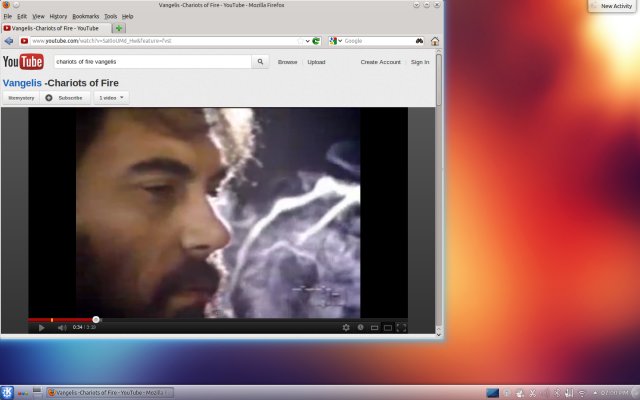Go to the Firefox home page icon
Viewport: 640px width, 400px height.
tap(435, 41)
